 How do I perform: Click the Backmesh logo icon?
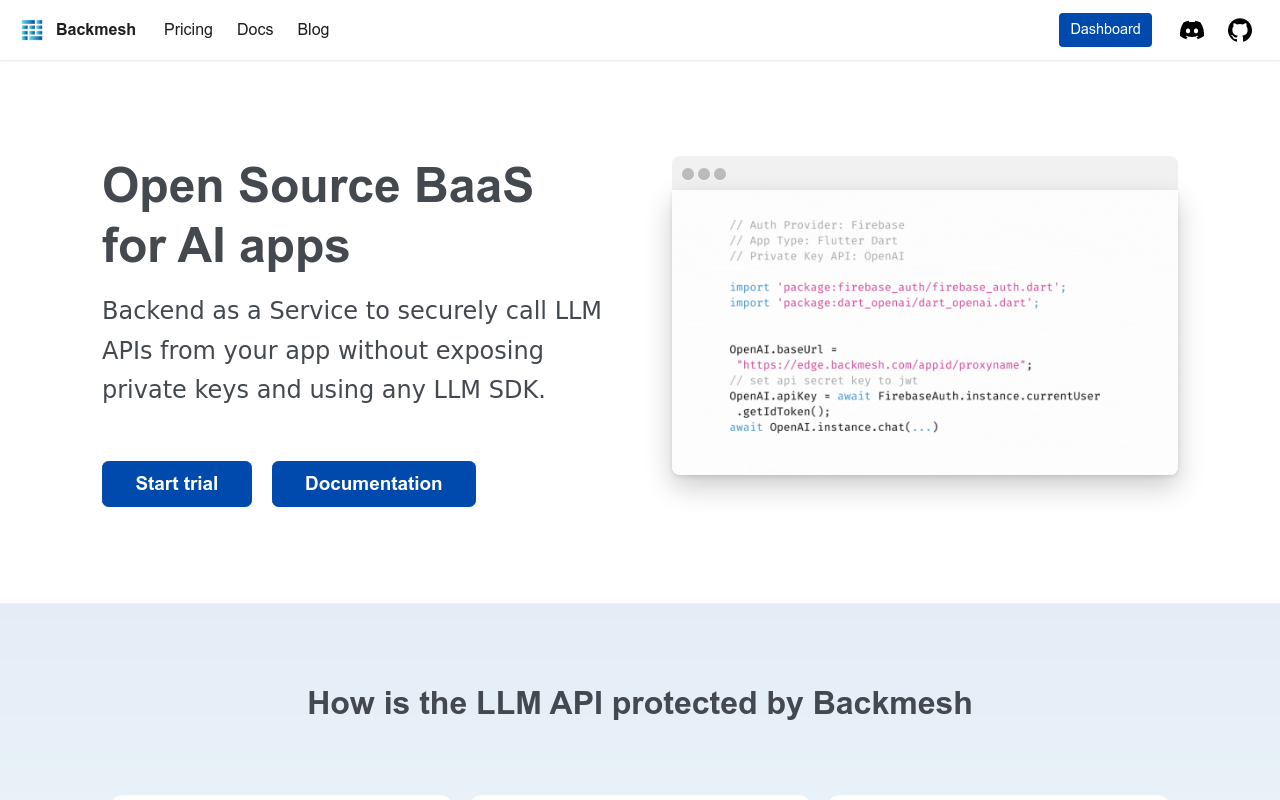[x=32, y=30]
